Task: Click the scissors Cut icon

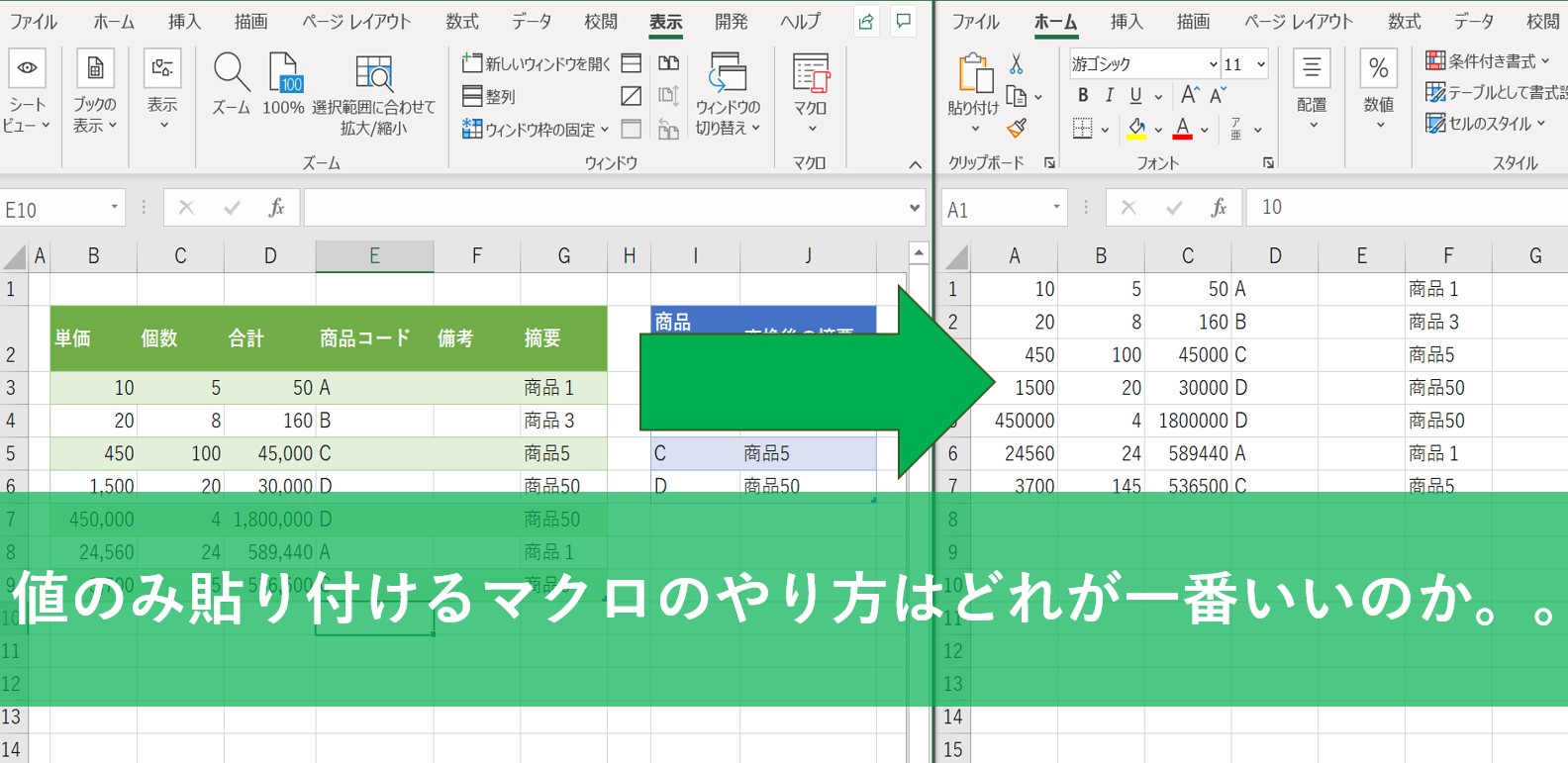Action: (x=1016, y=64)
